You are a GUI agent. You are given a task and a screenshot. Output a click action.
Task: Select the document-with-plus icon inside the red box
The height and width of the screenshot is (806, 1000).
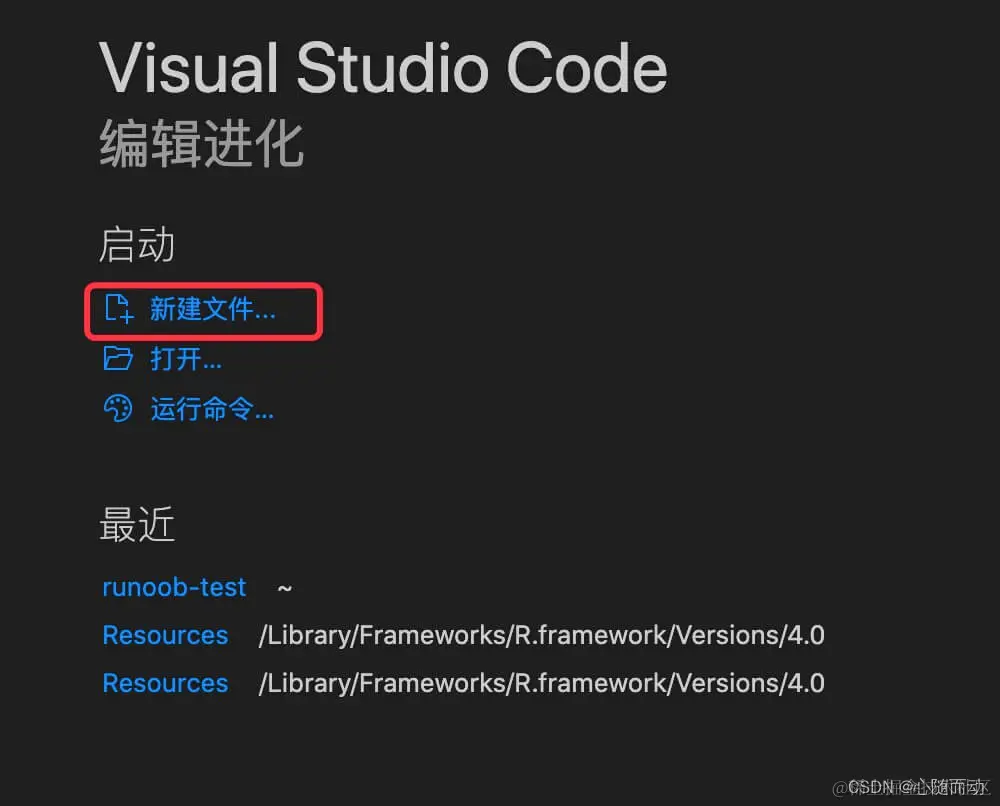click(118, 310)
